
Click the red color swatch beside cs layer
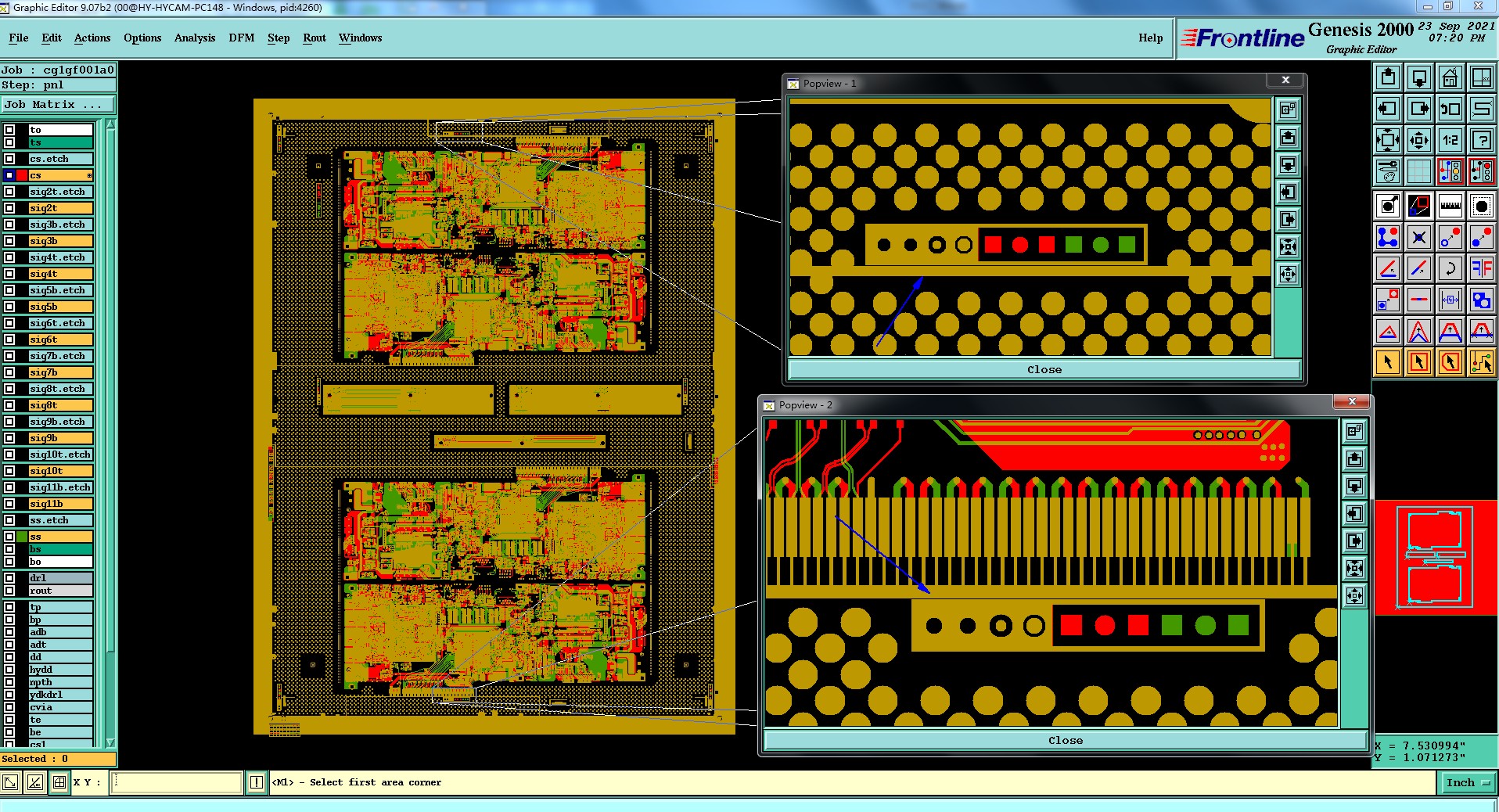pyautogui.click(x=22, y=175)
